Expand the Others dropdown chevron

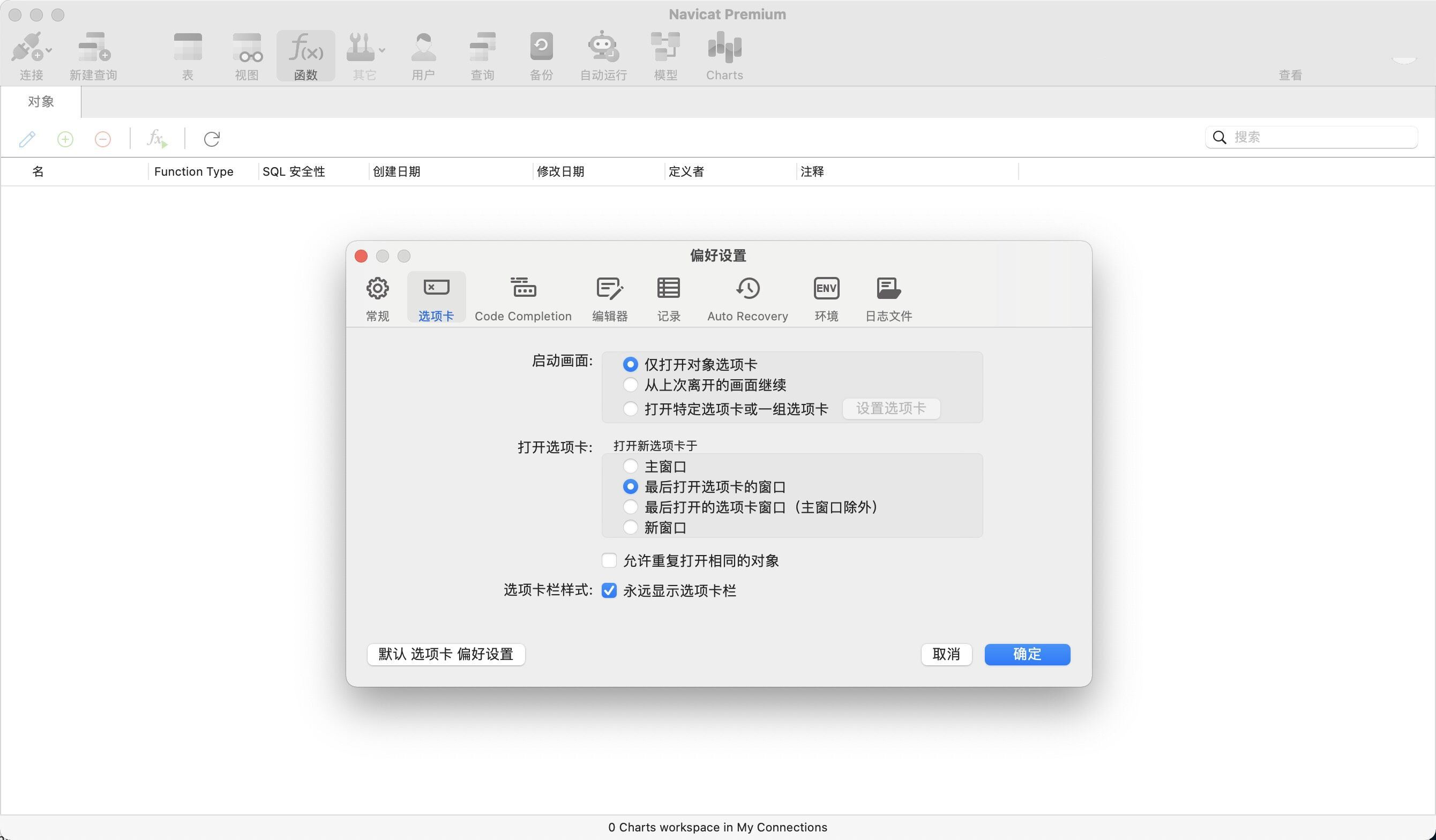[x=382, y=50]
